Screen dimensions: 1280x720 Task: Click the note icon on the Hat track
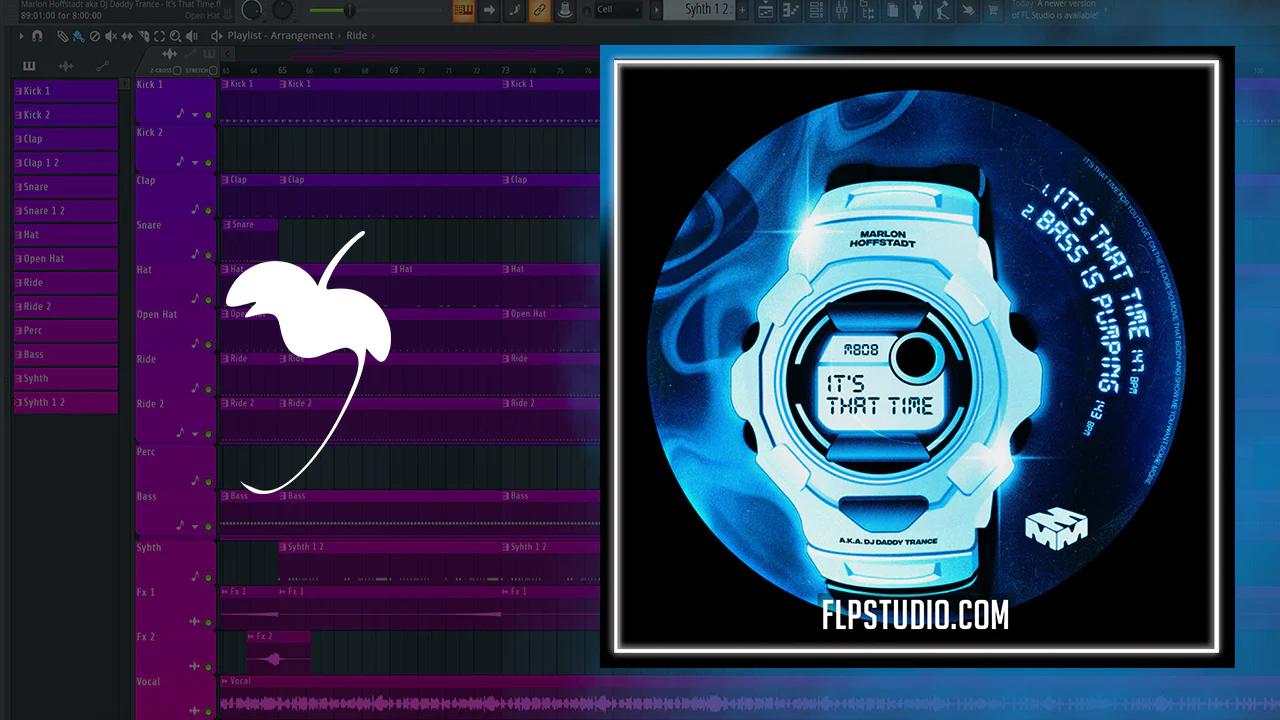coord(195,299)
